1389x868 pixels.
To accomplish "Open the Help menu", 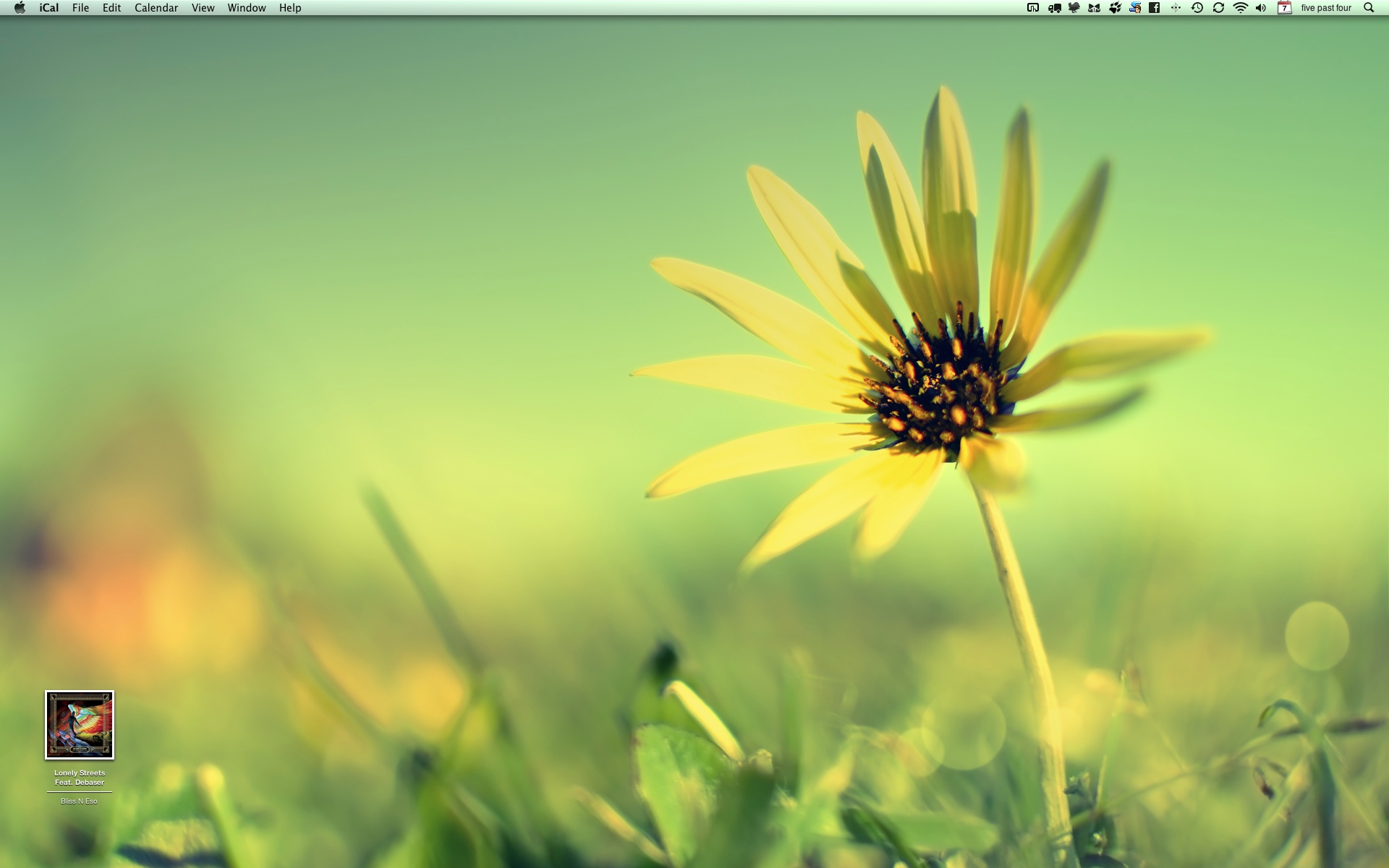I will pyautogui.click(x=290, y=8).
